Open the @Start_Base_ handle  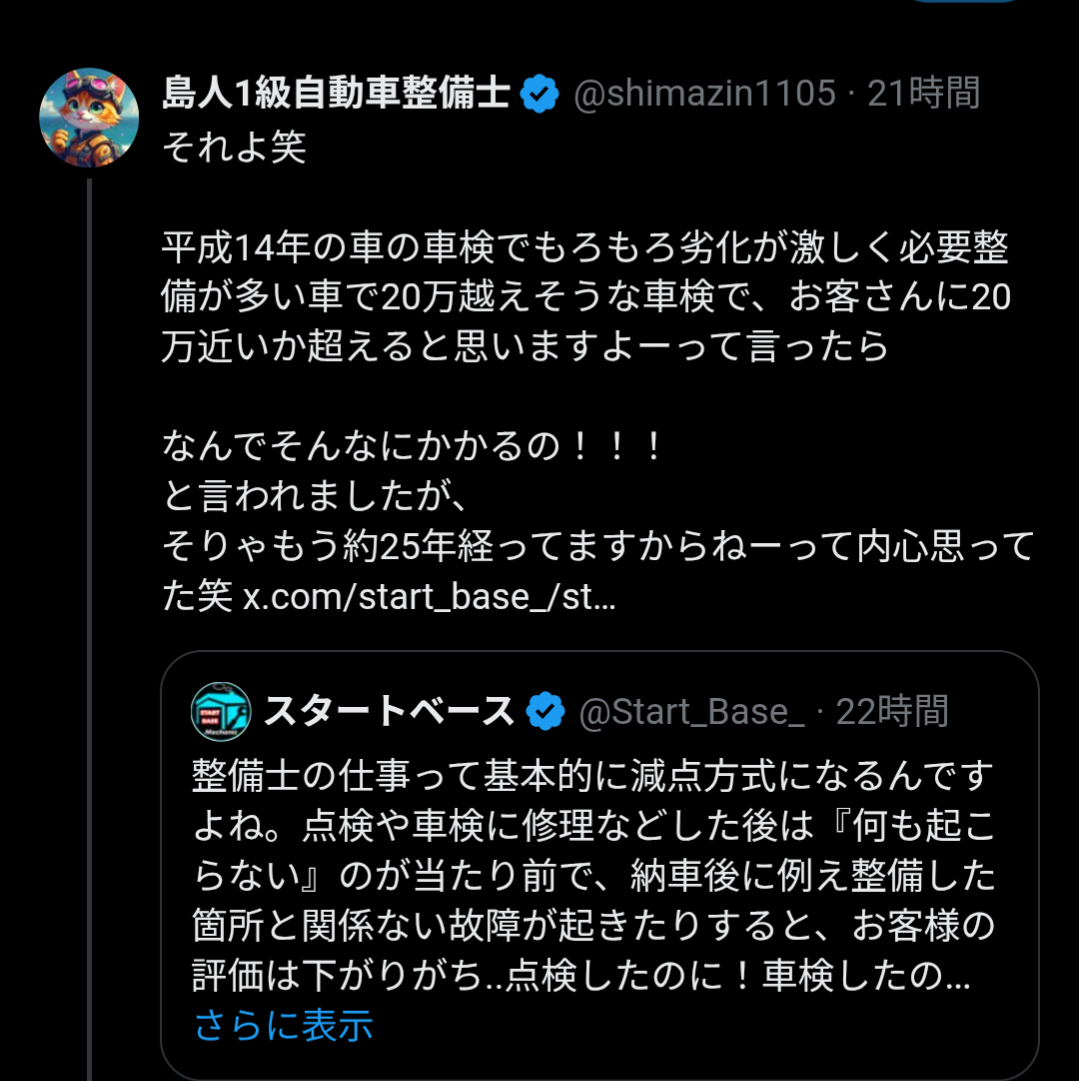pyautogui.click(x=692, y=712)
